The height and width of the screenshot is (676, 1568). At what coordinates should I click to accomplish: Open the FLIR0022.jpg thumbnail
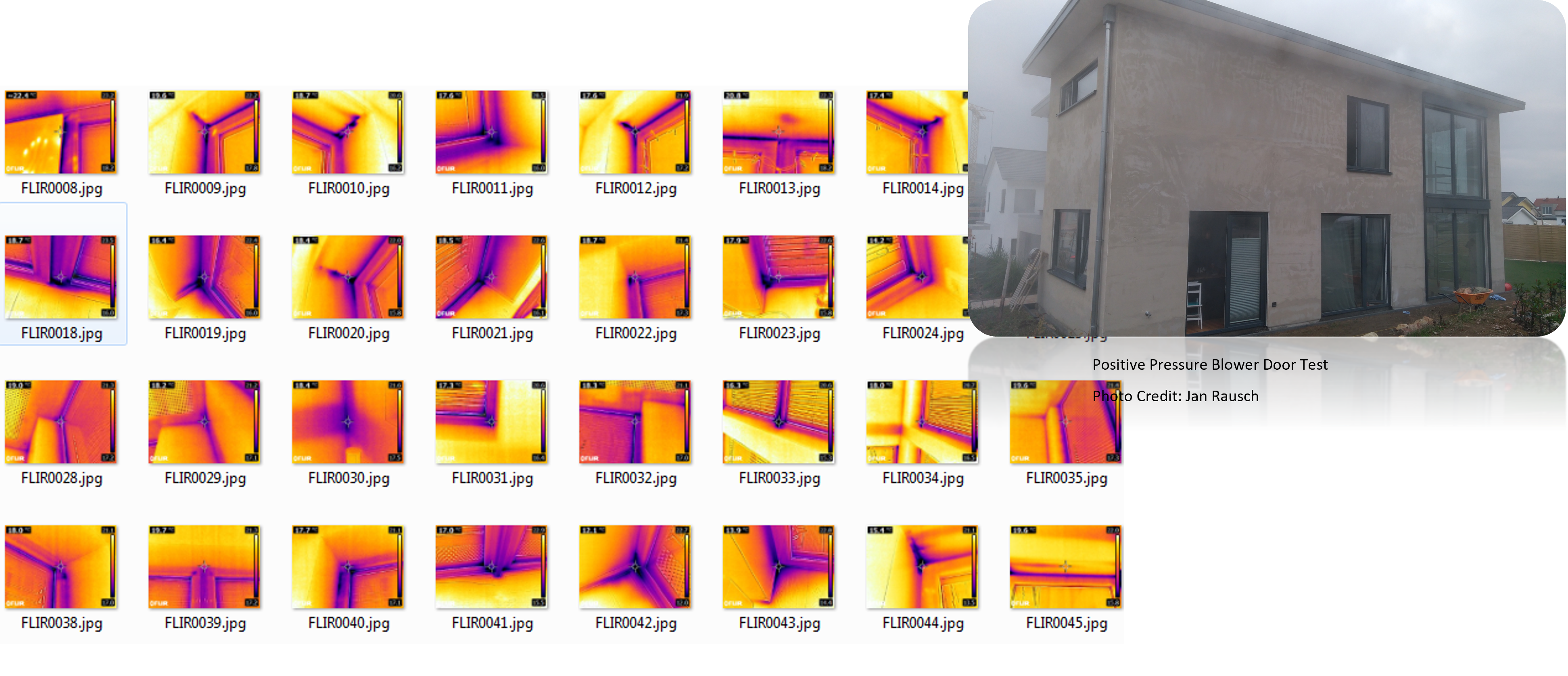pos(635,277)
